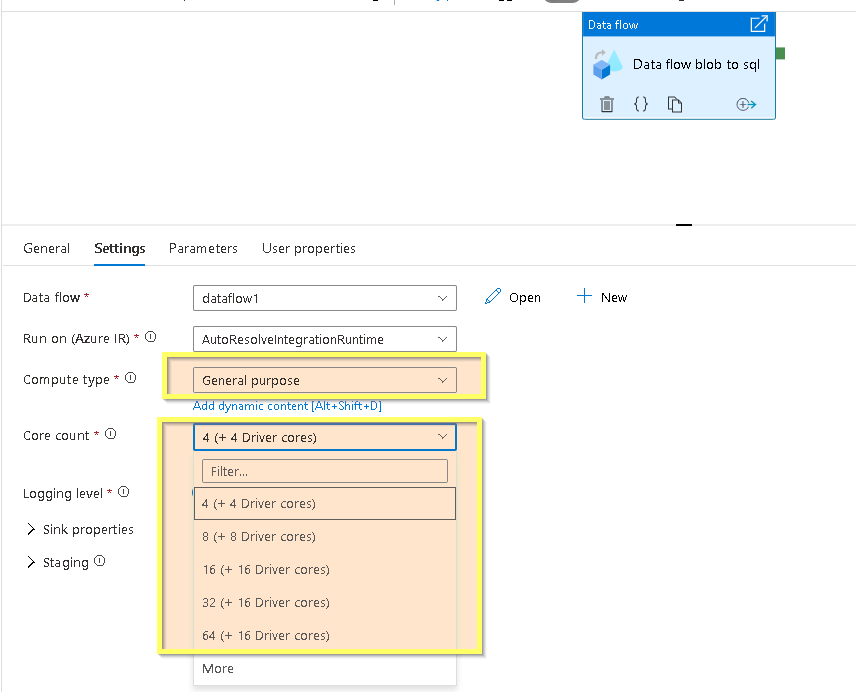This screenshot has width=856, height=692.
Task: Click the Open button to edit data flow
Action: coord(513,297)
